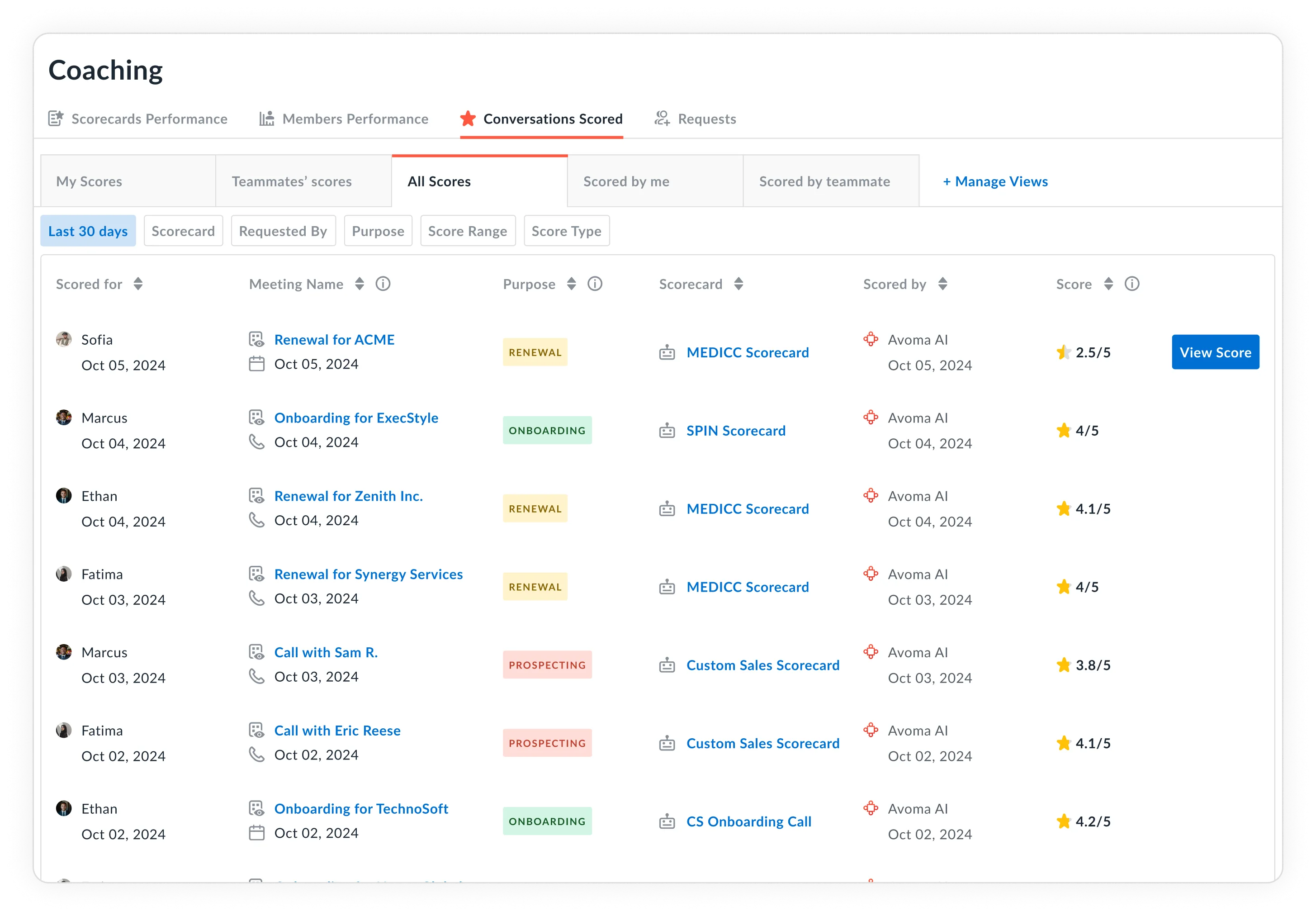Open the Last 30 days date filter
Viewport: 1316px width, 916px height.
[88, 231]
